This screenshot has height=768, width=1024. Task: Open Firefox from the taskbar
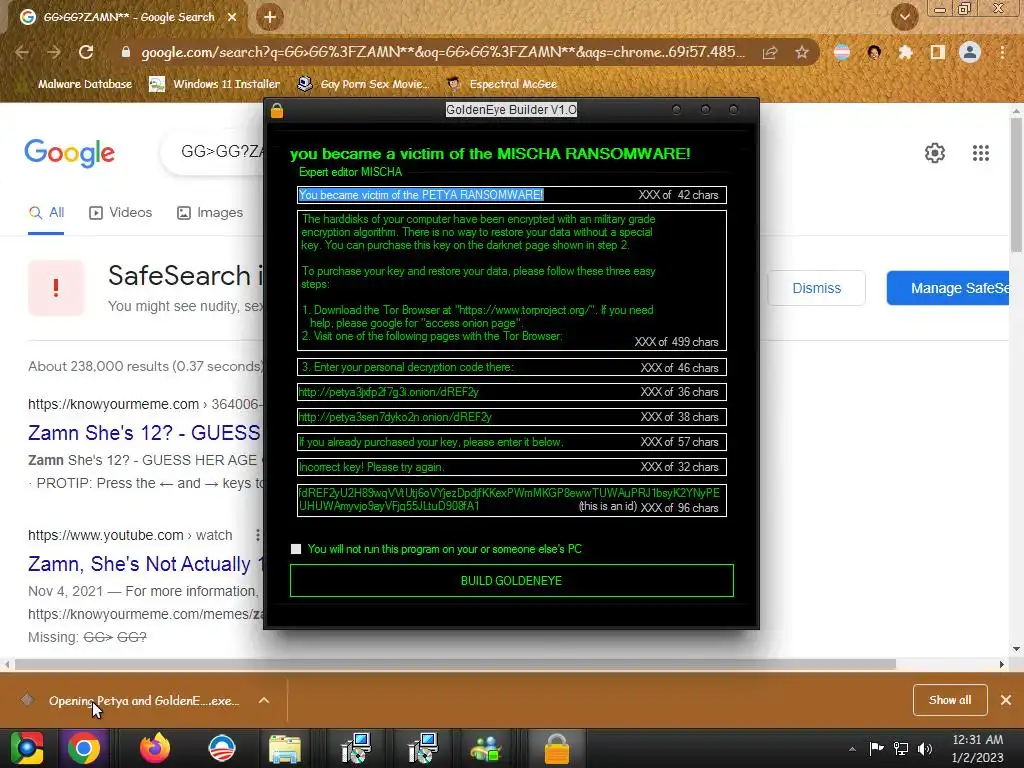point(155,748)
